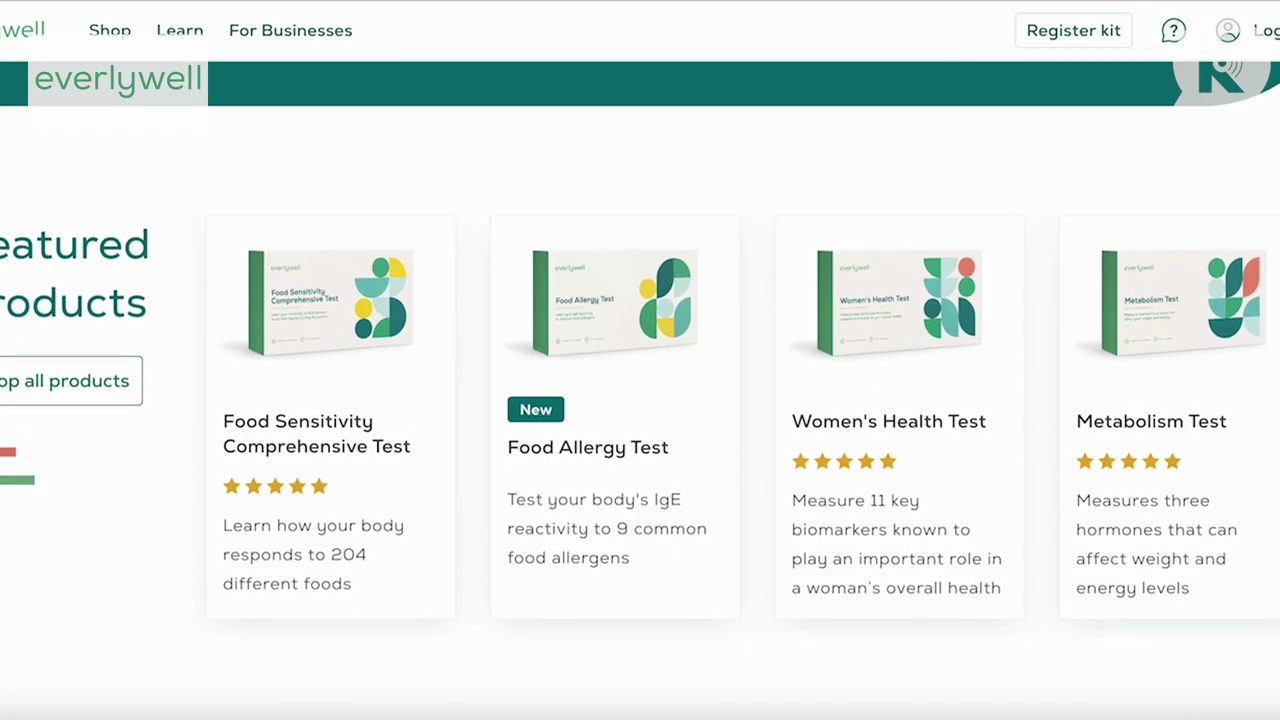Click the Women's Health Test box image
The height and width of the screenshot is (720, 1280).
pos(898,302)
